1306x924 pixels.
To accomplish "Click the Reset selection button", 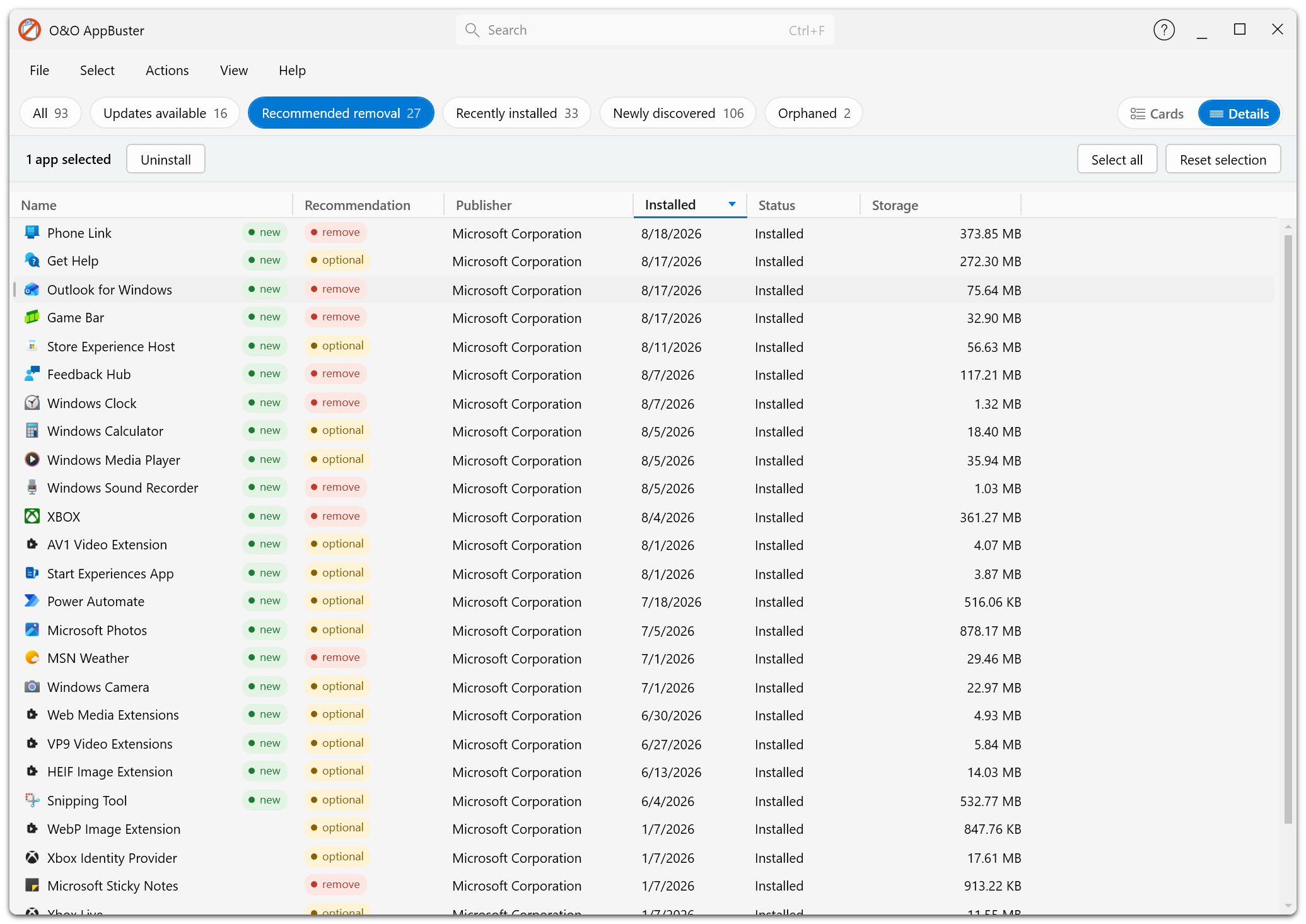I will (1223, 159).
